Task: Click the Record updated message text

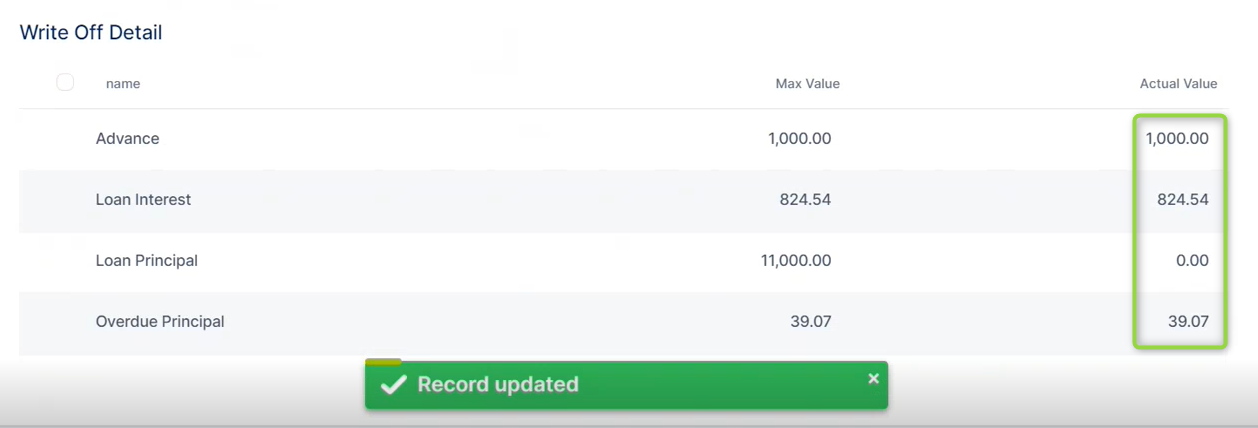Action: point(498,385)
